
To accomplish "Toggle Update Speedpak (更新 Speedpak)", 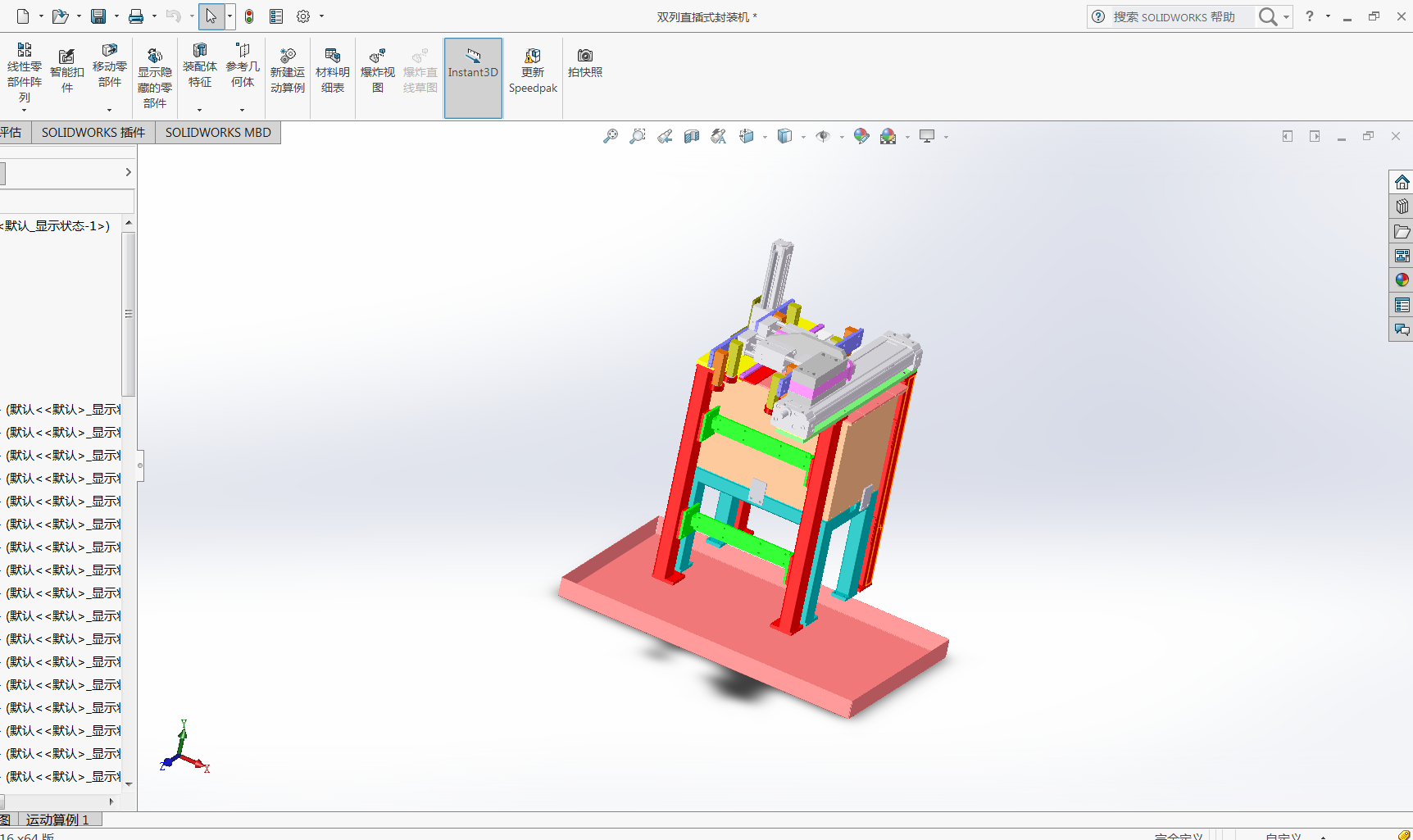I will point(533,70).
